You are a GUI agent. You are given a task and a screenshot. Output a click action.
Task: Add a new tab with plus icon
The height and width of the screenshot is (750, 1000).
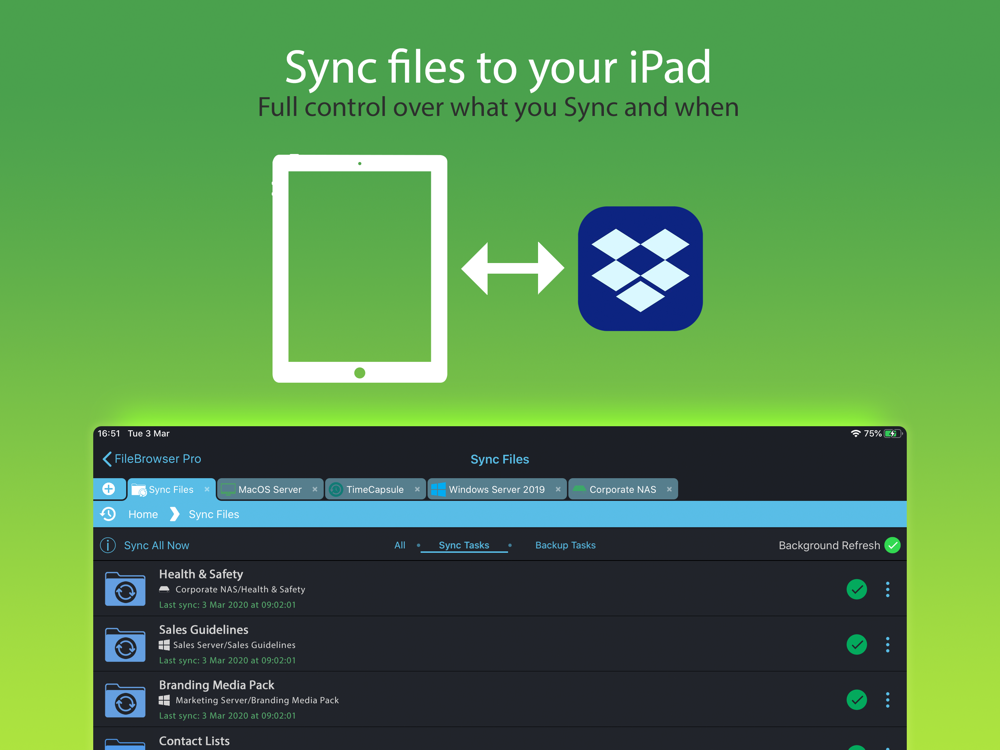click(x=108, y=489)
